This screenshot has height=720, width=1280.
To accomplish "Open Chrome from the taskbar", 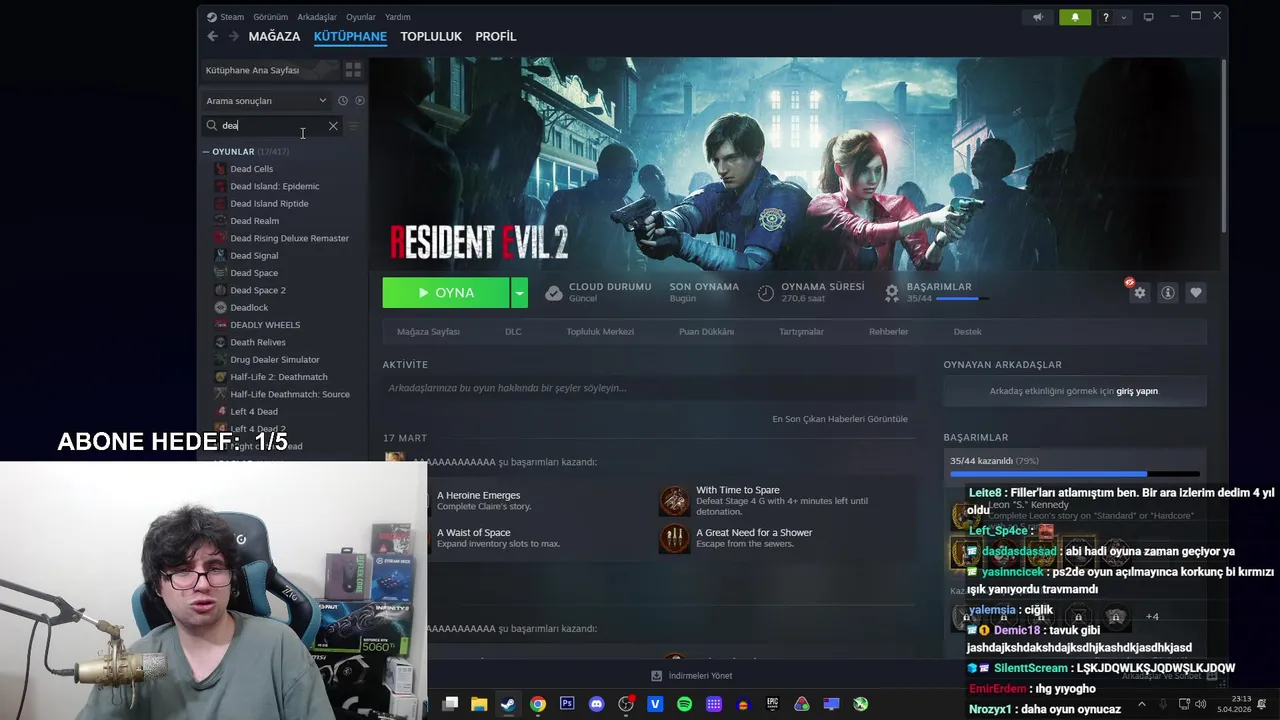I will click(538, 704).
